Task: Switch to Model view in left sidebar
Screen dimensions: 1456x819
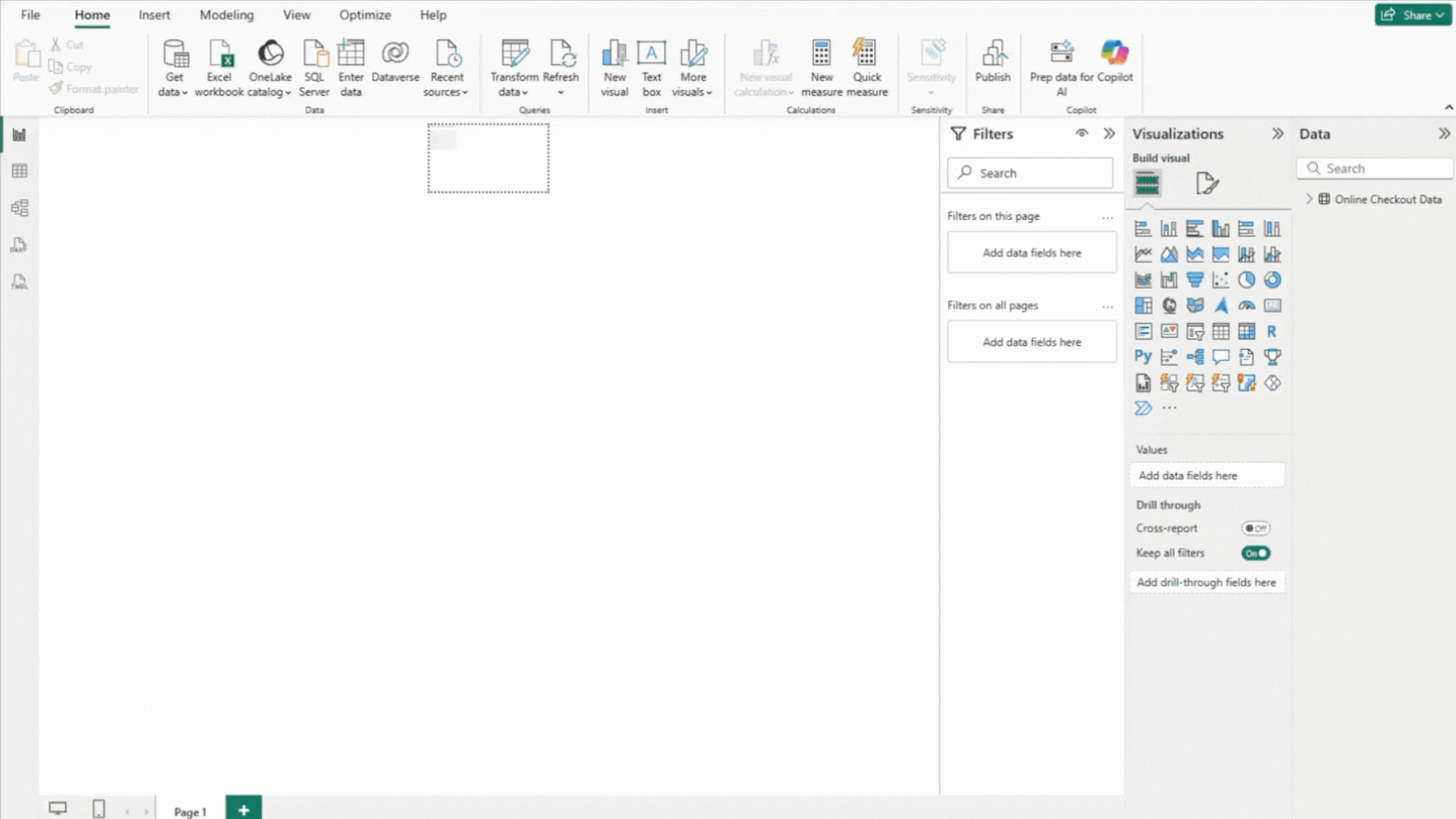Action: click(18, 208)
